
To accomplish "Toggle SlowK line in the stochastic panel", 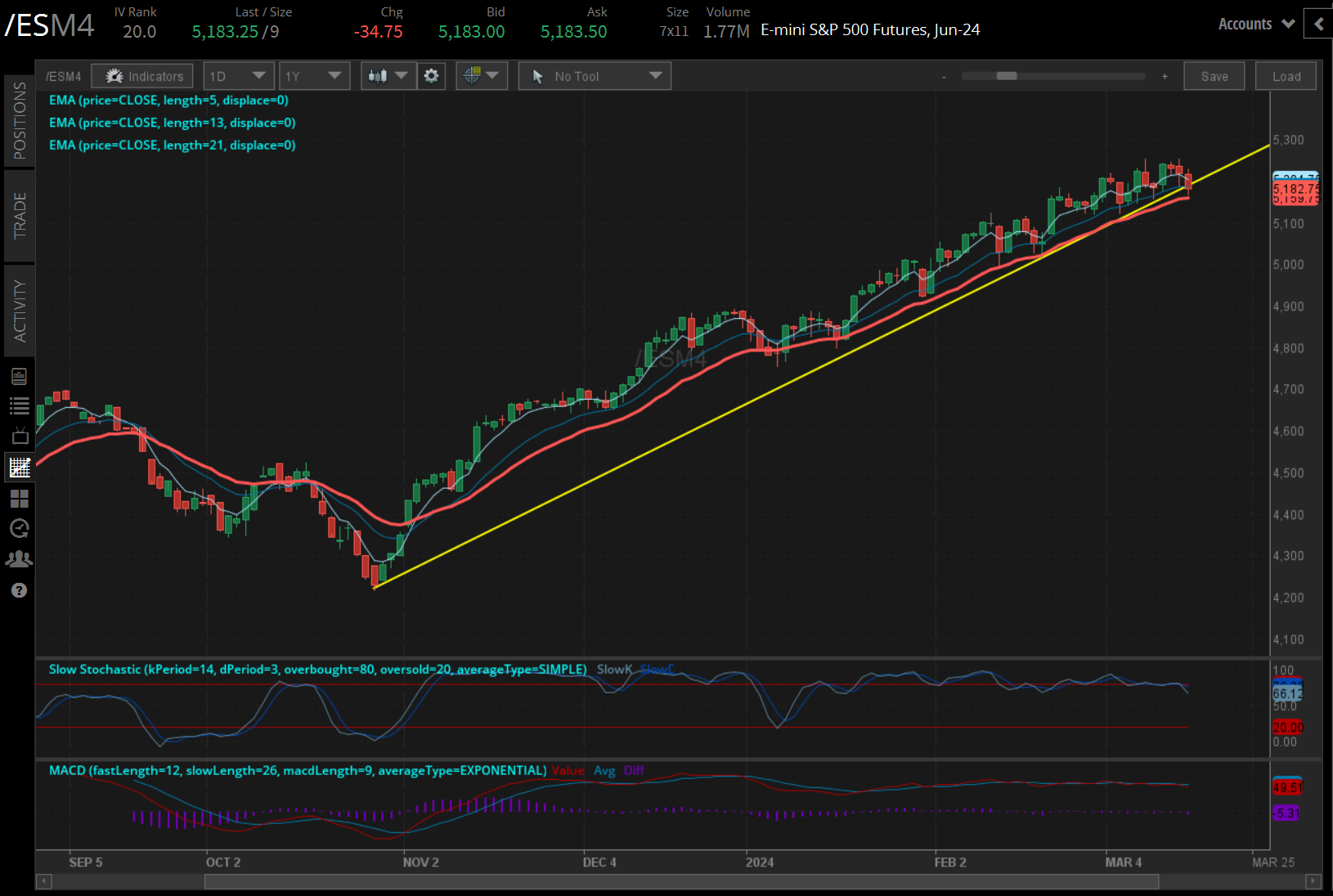I will pos(614,669).
